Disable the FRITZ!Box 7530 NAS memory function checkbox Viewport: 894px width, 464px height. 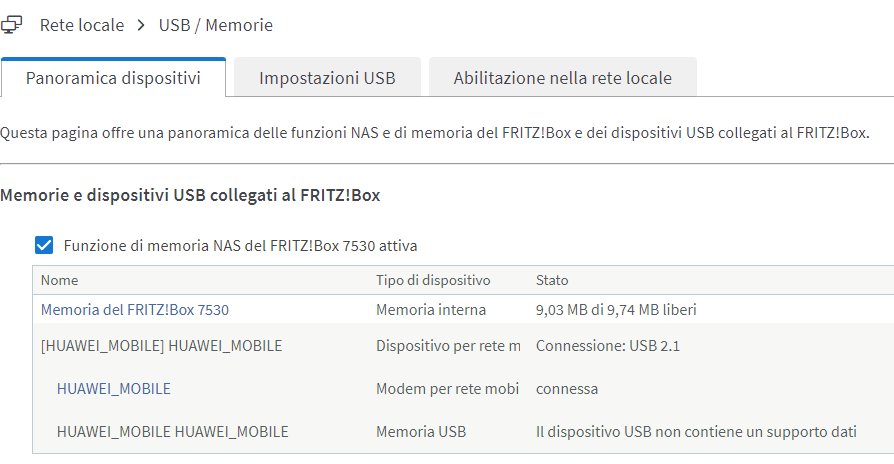pos(44,245)
